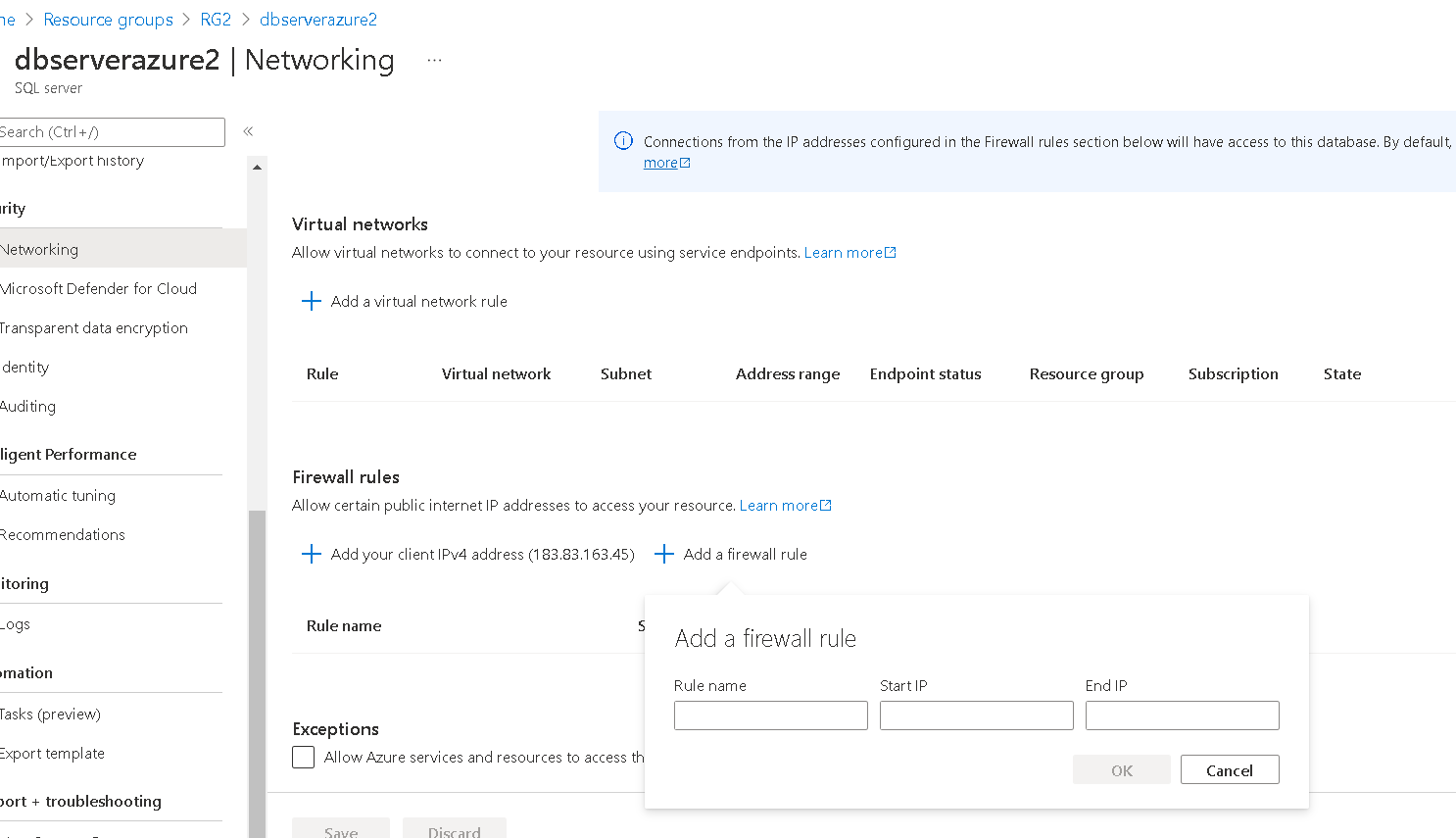Open the ellipsis more-options menu beside Networking
Viewport: 1456px width, 838px height.
[x=435, y=61]
